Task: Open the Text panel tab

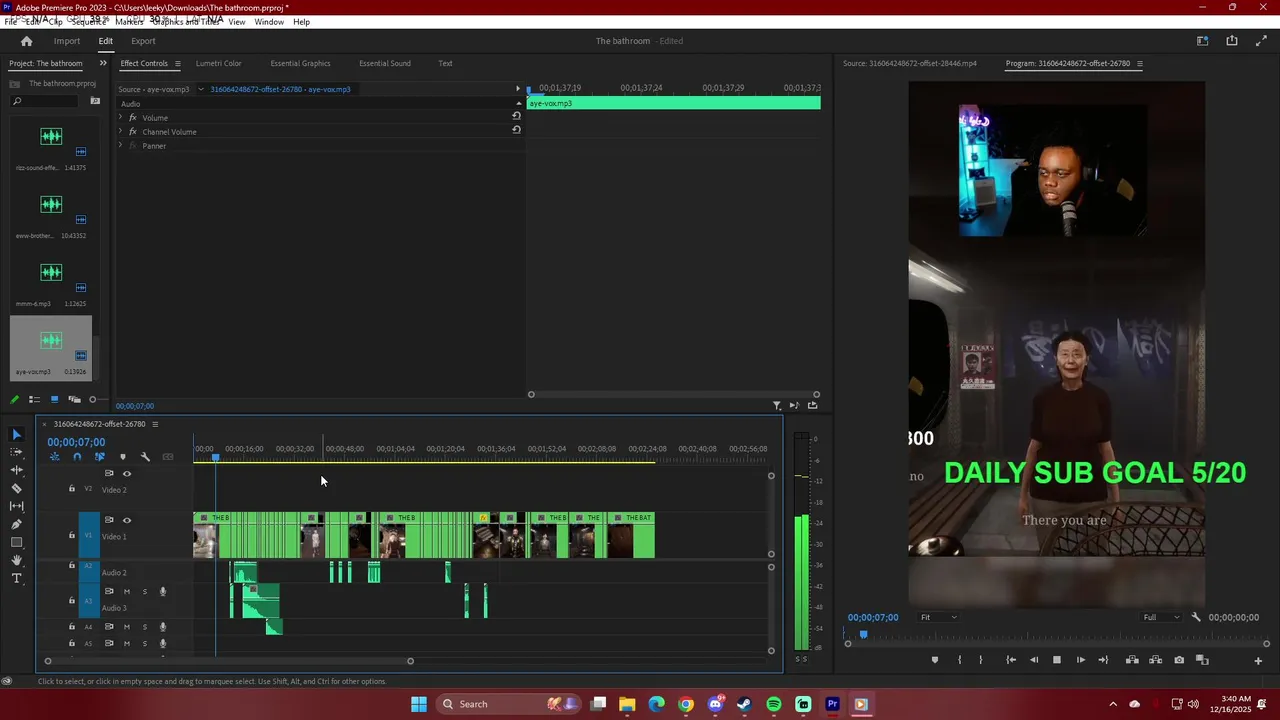Action: coord(445,63)
